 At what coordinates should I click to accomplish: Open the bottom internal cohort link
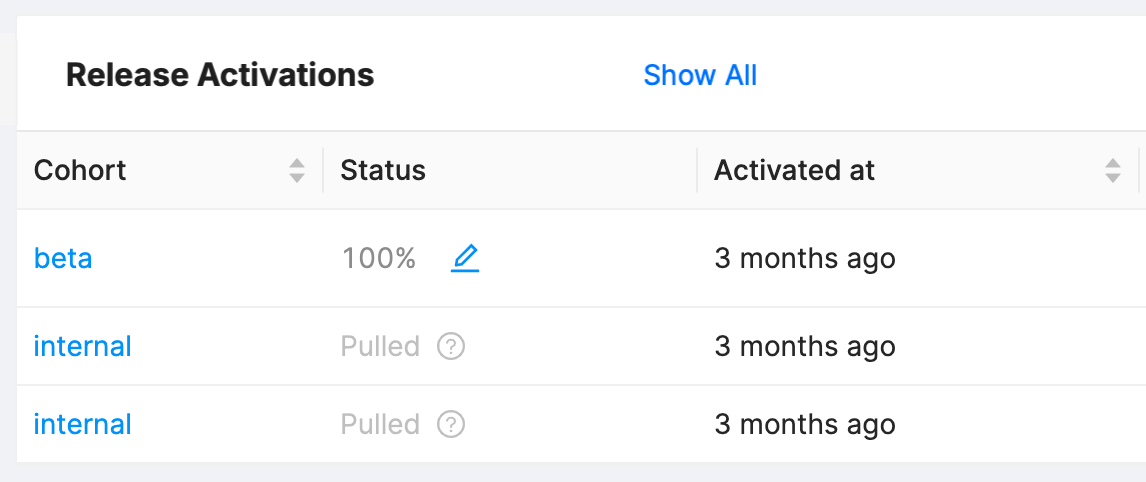pos(82,425)
